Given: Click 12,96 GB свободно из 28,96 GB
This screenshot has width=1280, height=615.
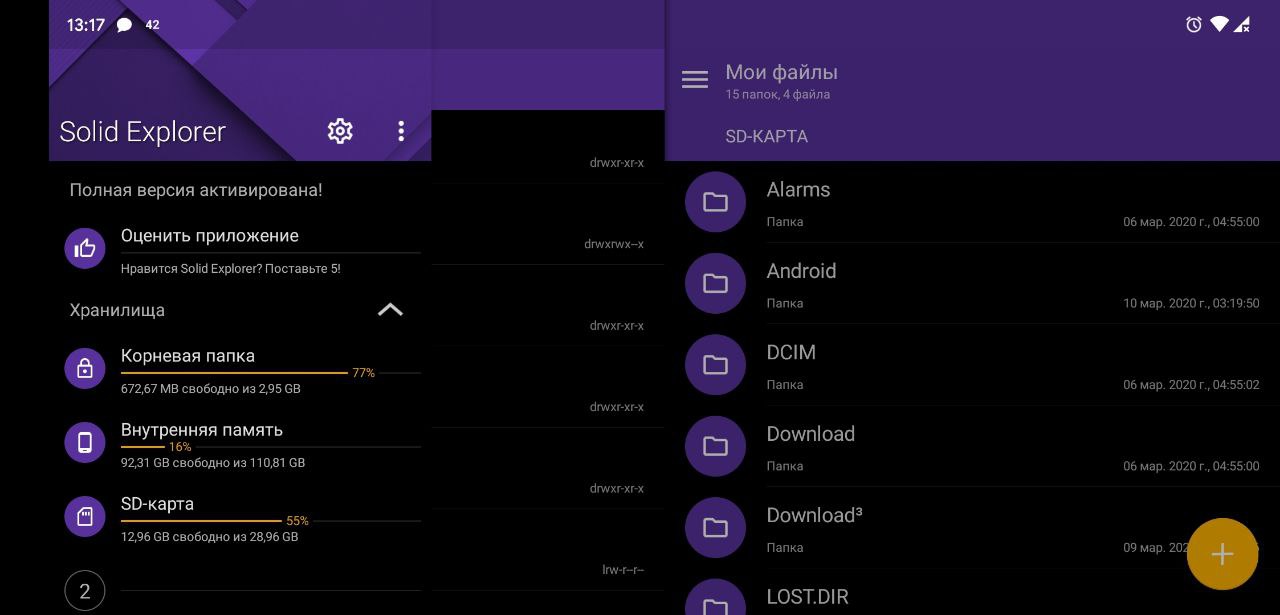Looking at the screenshot, I should point(209,537).
